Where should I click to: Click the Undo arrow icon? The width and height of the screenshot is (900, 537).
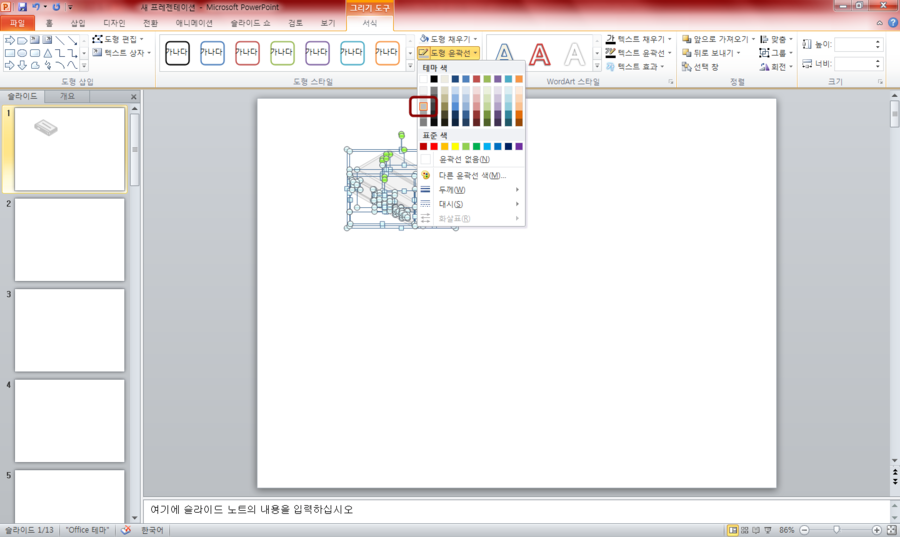36,7
